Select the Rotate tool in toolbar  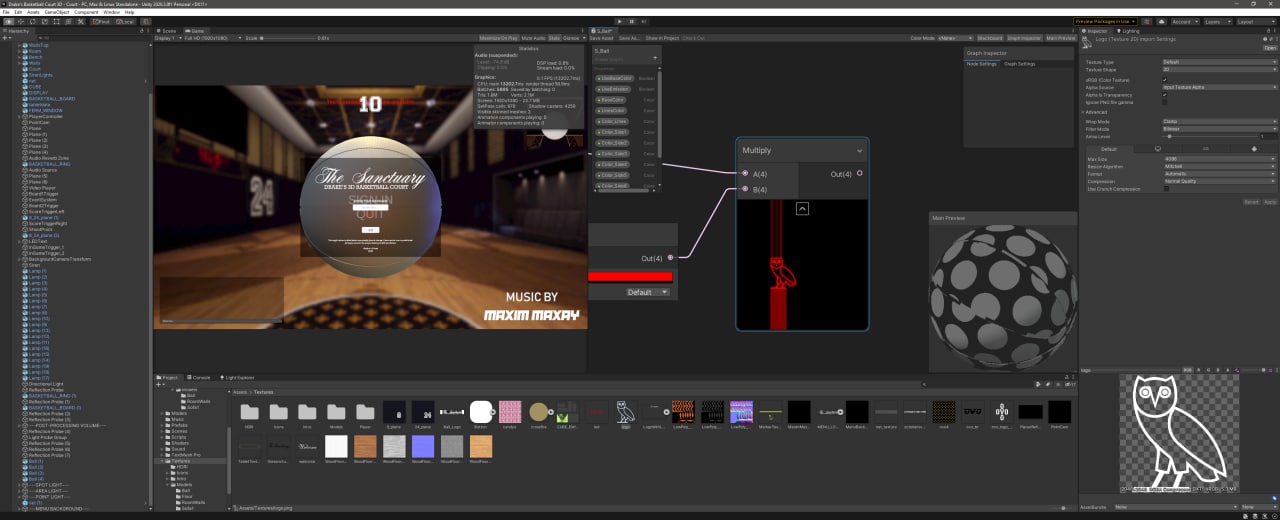(33, 21)
